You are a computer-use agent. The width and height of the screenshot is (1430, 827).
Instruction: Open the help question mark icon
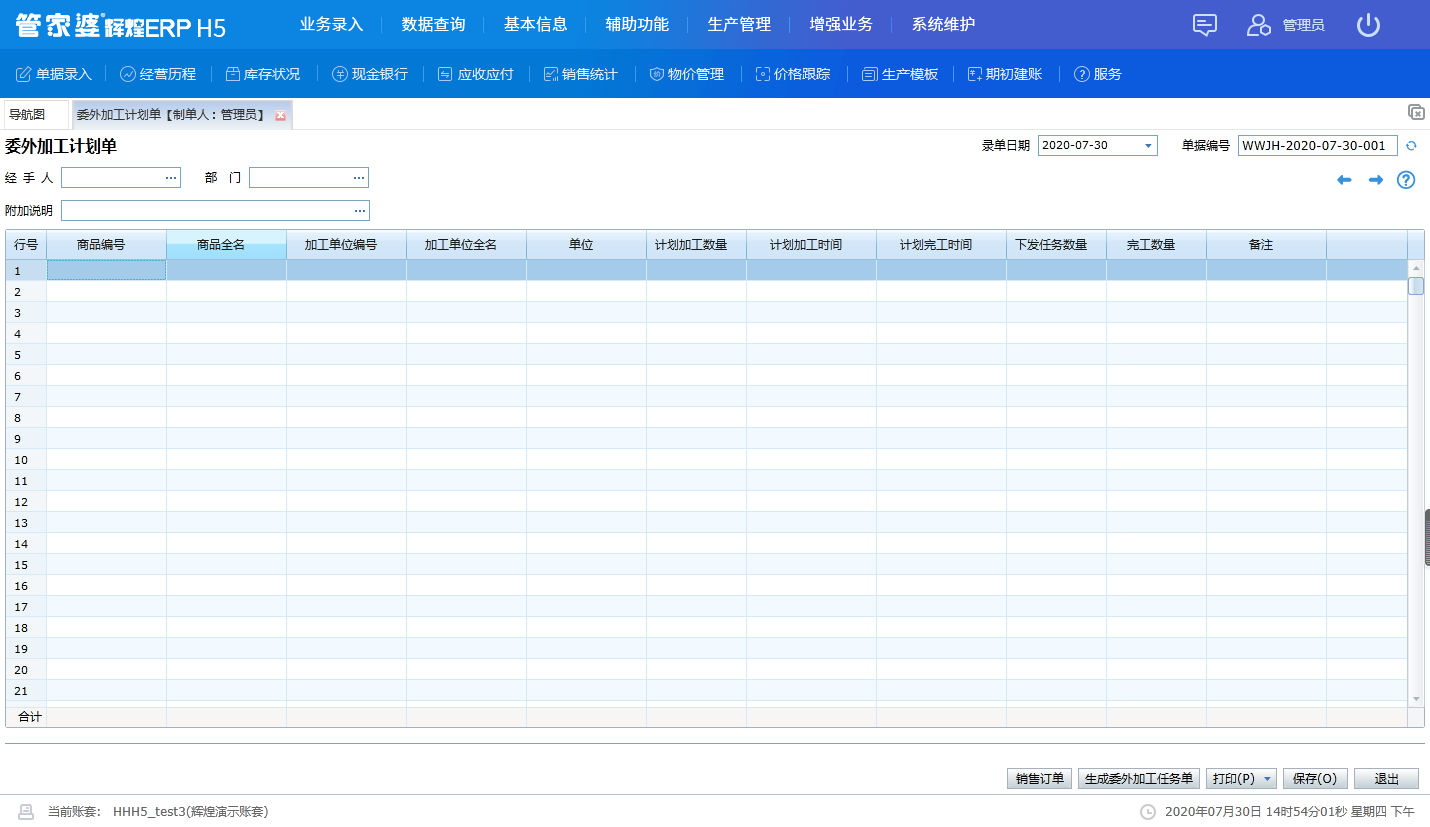pos(1406,180)
